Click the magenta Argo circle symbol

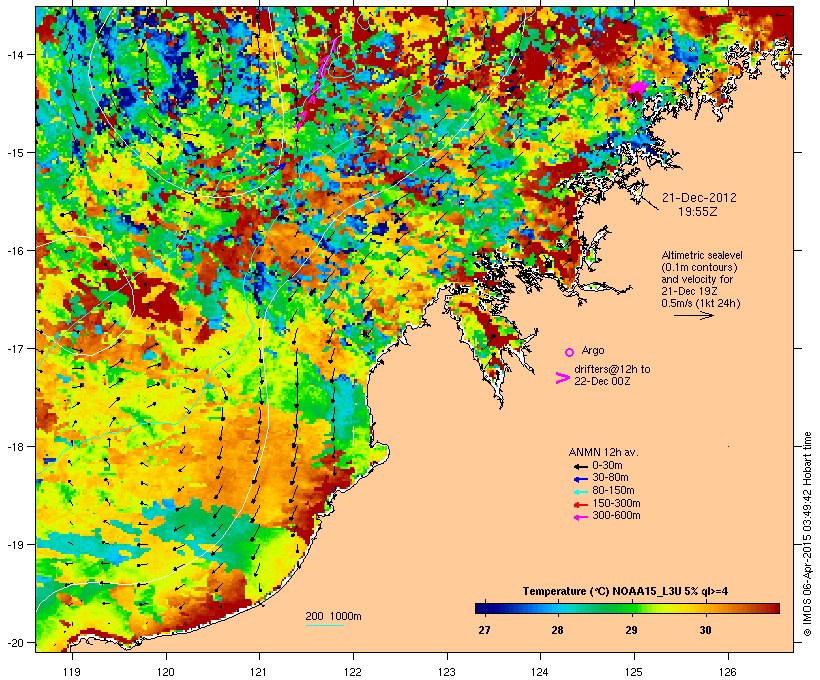pyautogui.click(x=570, y=352)
